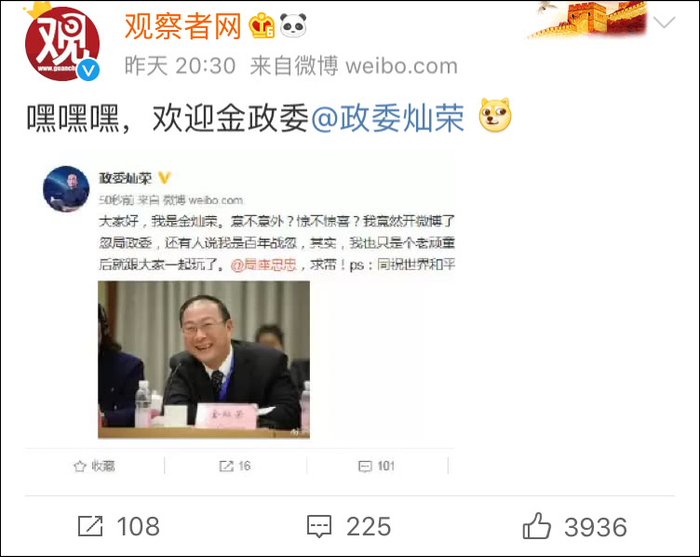Image resolution: width=700 pixels, height=557 pixels.
Task: Open the 政委灿荣 avatar in embedded post
Action: tap(66, 188)
